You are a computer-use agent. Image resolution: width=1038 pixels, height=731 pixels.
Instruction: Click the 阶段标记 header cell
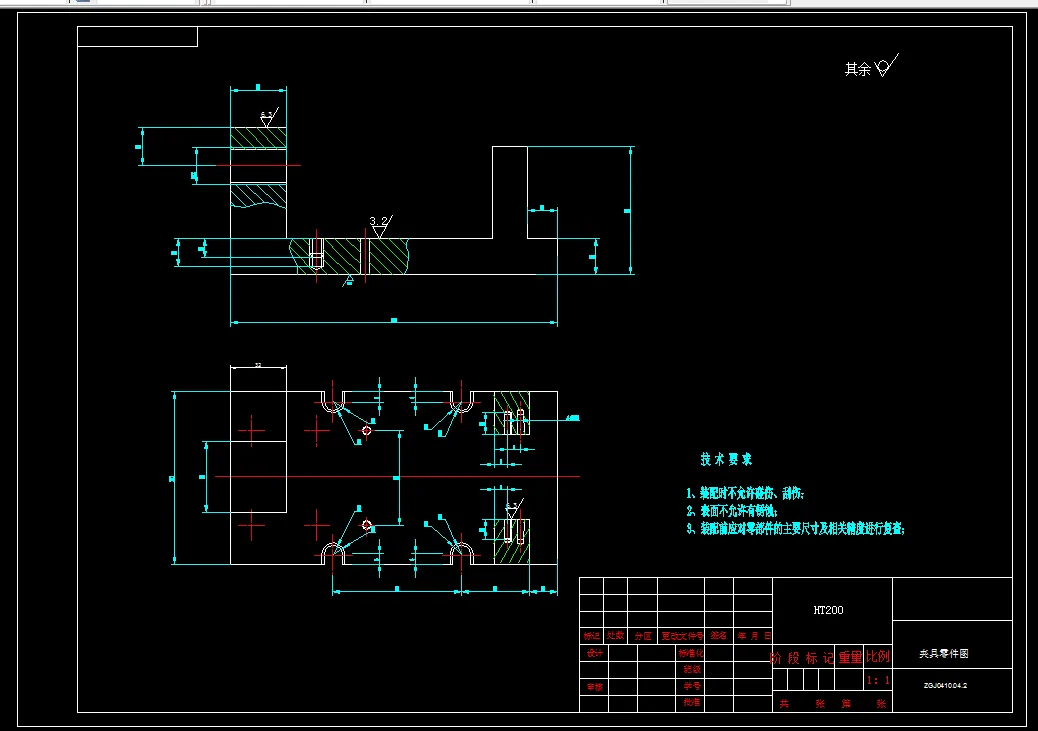pos(802,658)
